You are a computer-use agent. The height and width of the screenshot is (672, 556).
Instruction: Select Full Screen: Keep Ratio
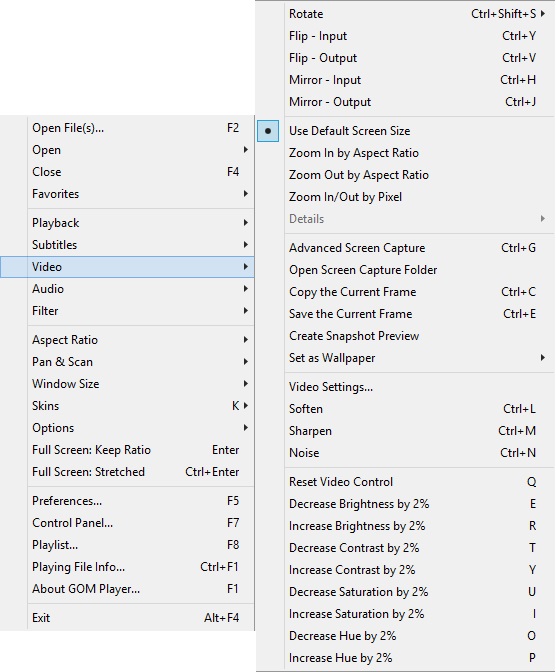pyautogui.click(x=127, y=450)
